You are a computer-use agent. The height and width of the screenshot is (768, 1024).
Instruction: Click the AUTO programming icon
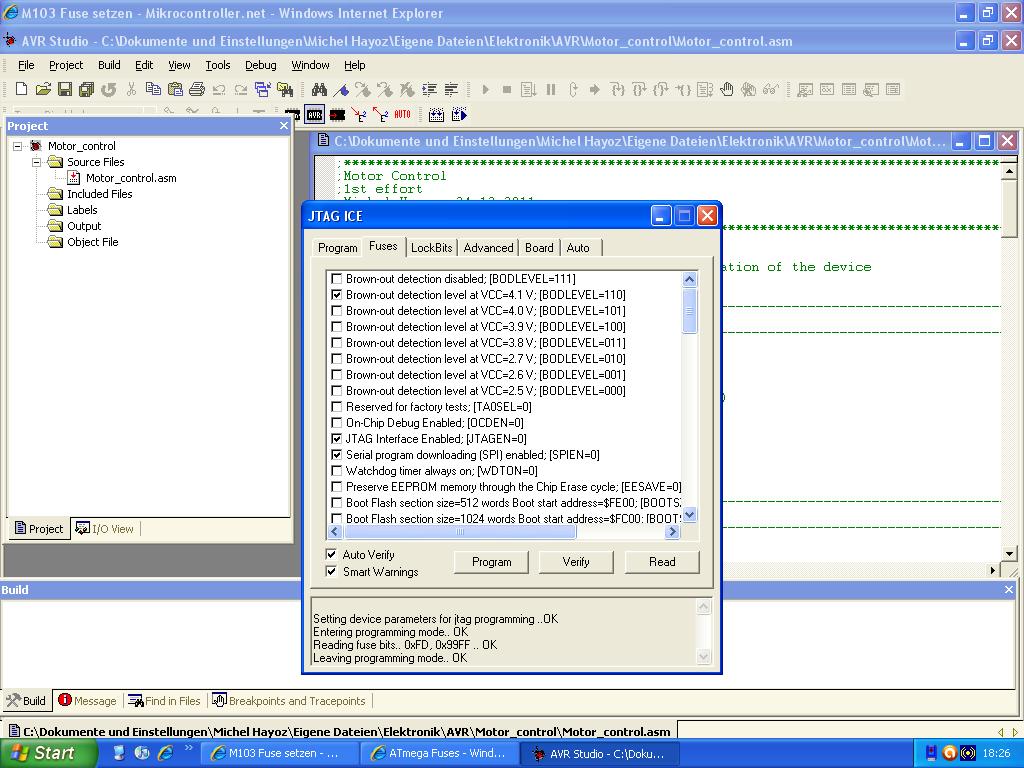click(402, 115)
